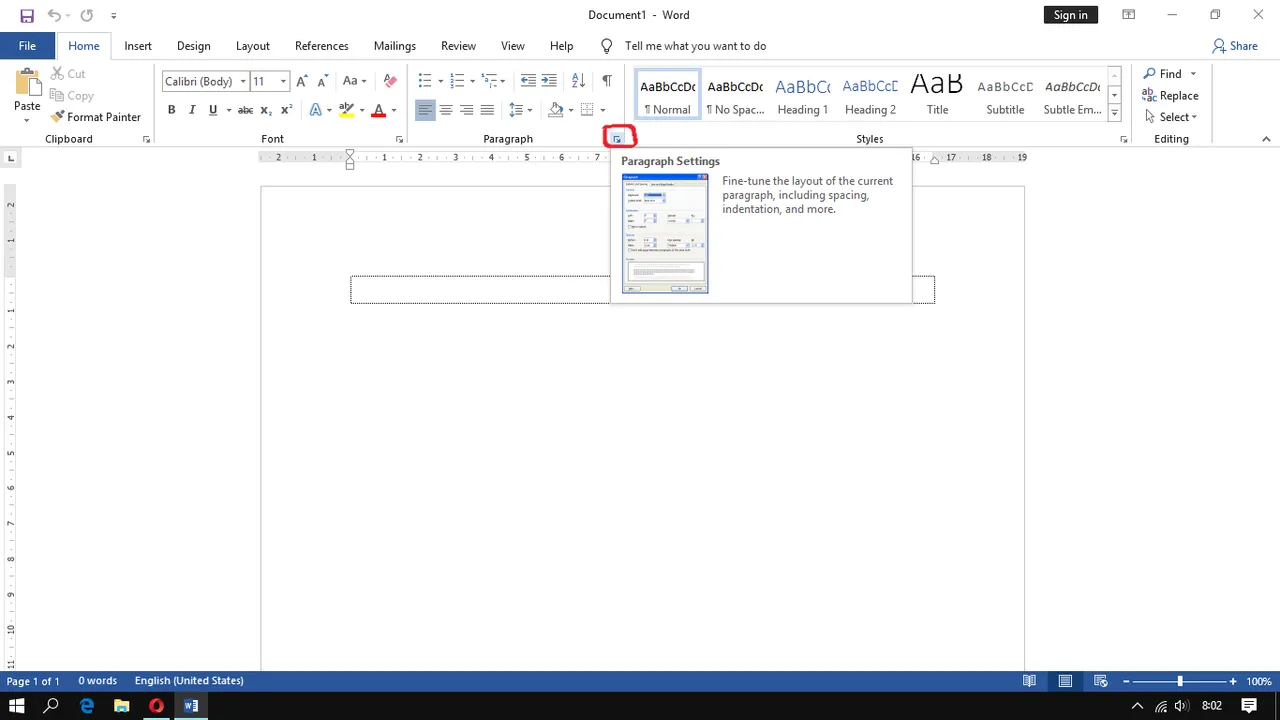Apply the Heading 1 style thumbnail
This screenshot has height=720, width=1280.
pyautogui.click(x=802, y=95)
